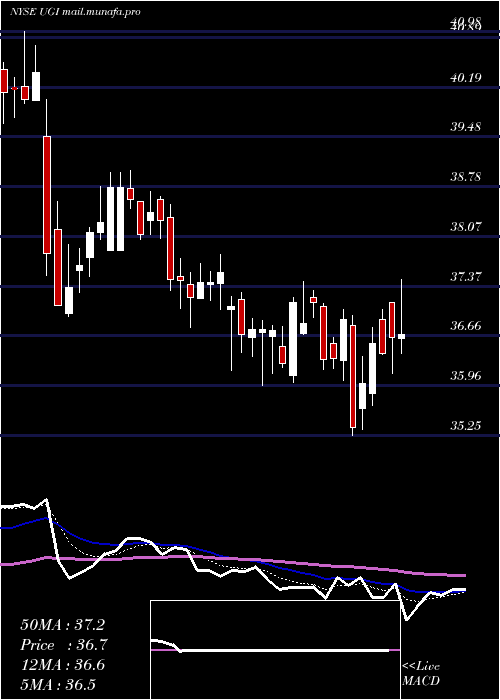Click the 'Price : 36.7' legend entry
Image resolution: width=500 pixels, height=700 pixels.
[62, 645]
